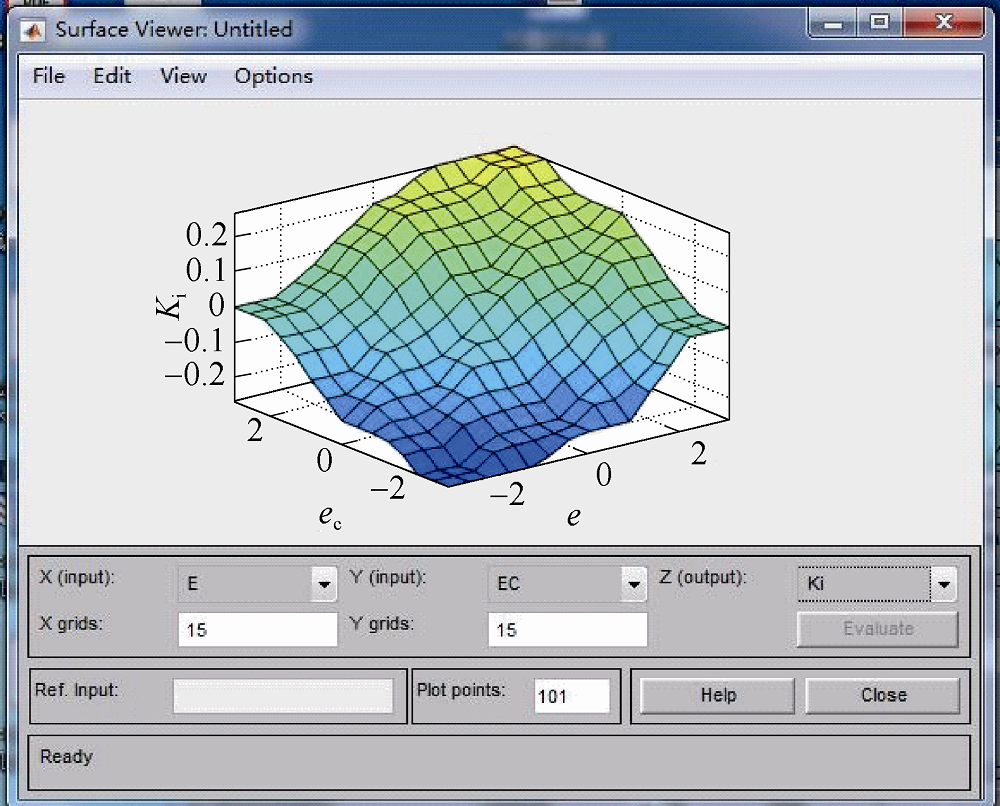
Task: Click the X grids input field
Action: click(x=258, y=629)
